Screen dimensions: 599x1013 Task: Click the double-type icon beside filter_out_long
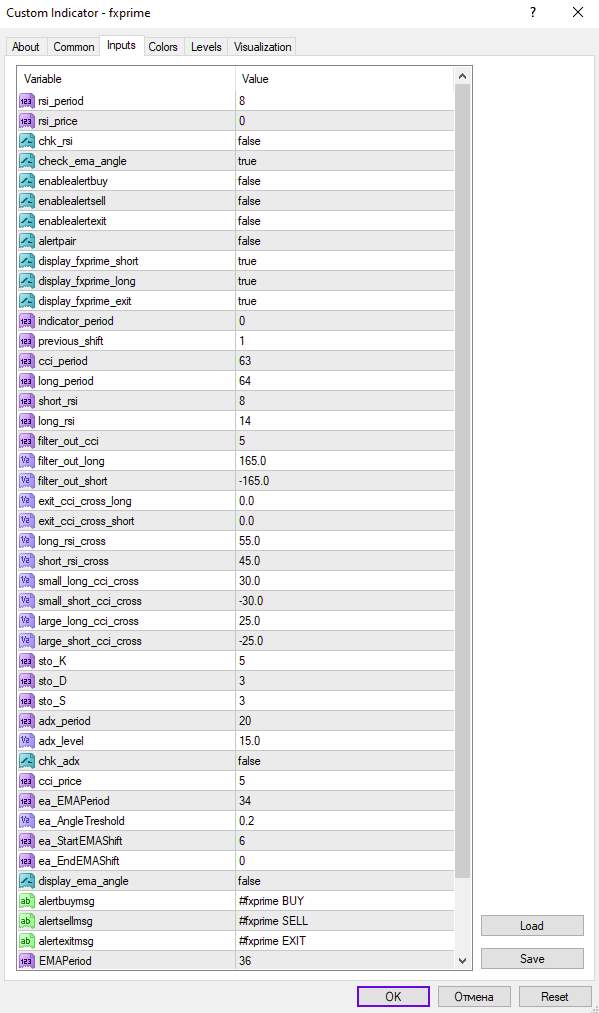click(26, 461)
